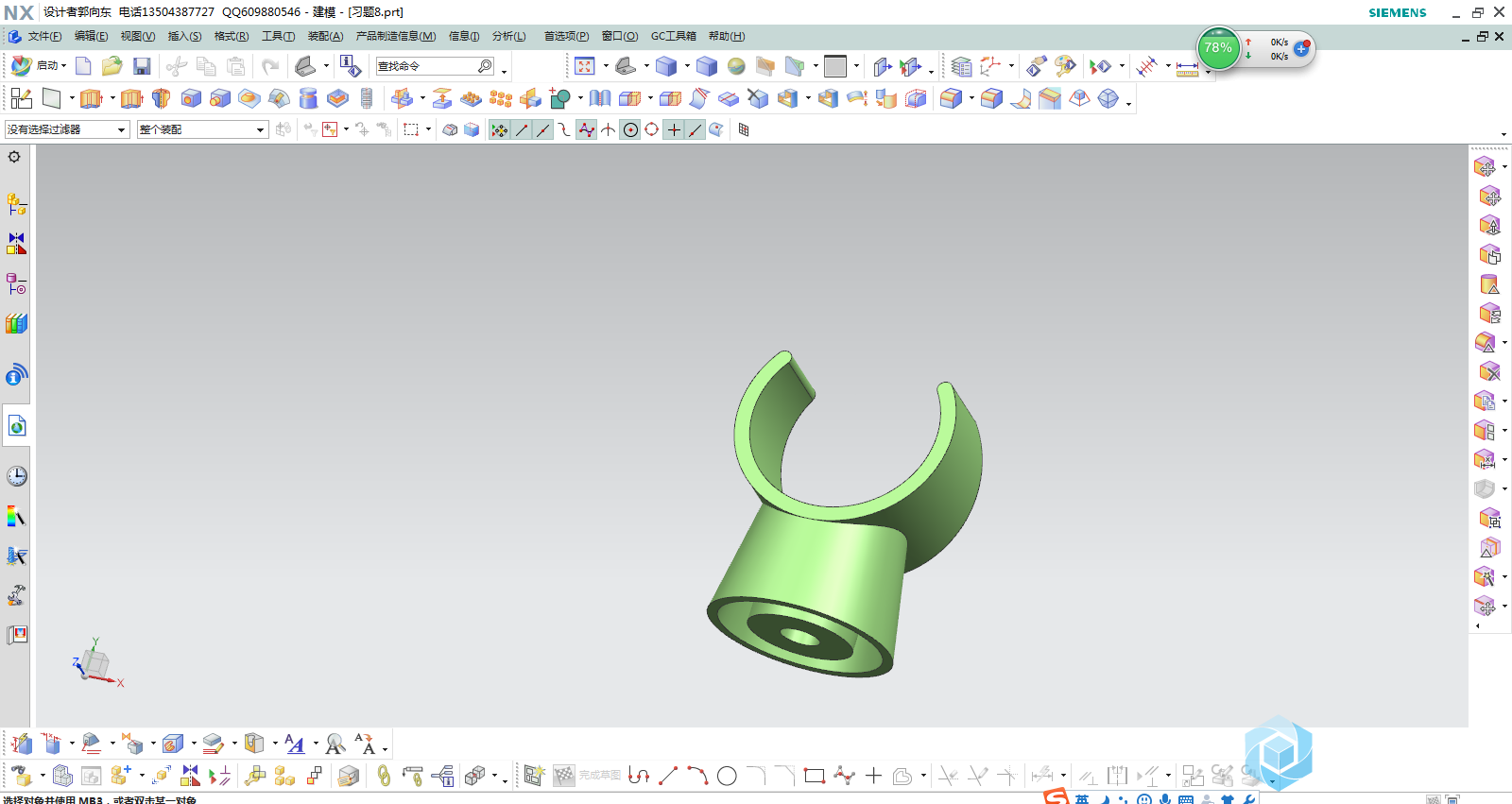Click the Undo arrow icon
1512x804 pixels.
[x=270, y=66]
